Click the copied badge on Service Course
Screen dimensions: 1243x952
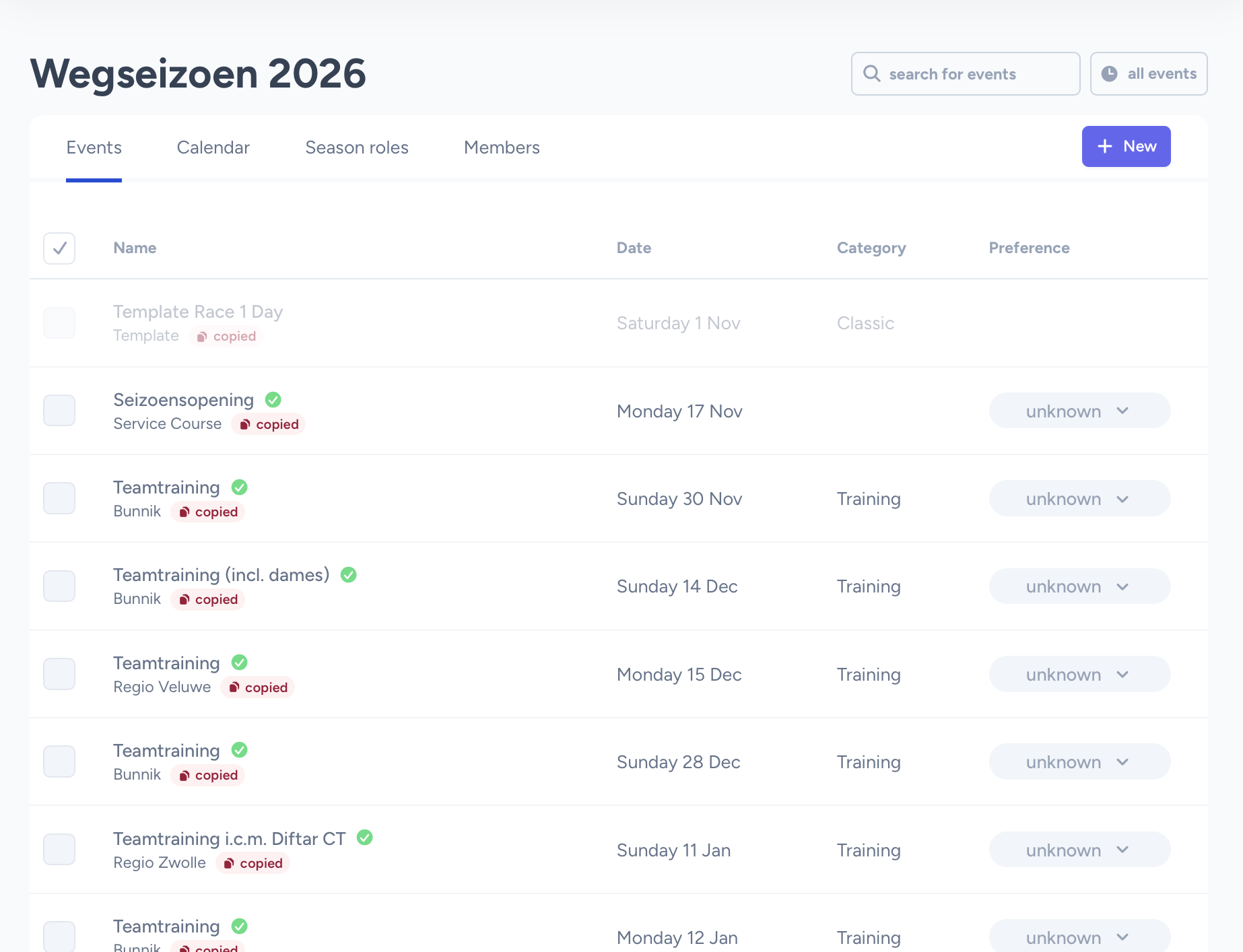click(x=269, y=424)
